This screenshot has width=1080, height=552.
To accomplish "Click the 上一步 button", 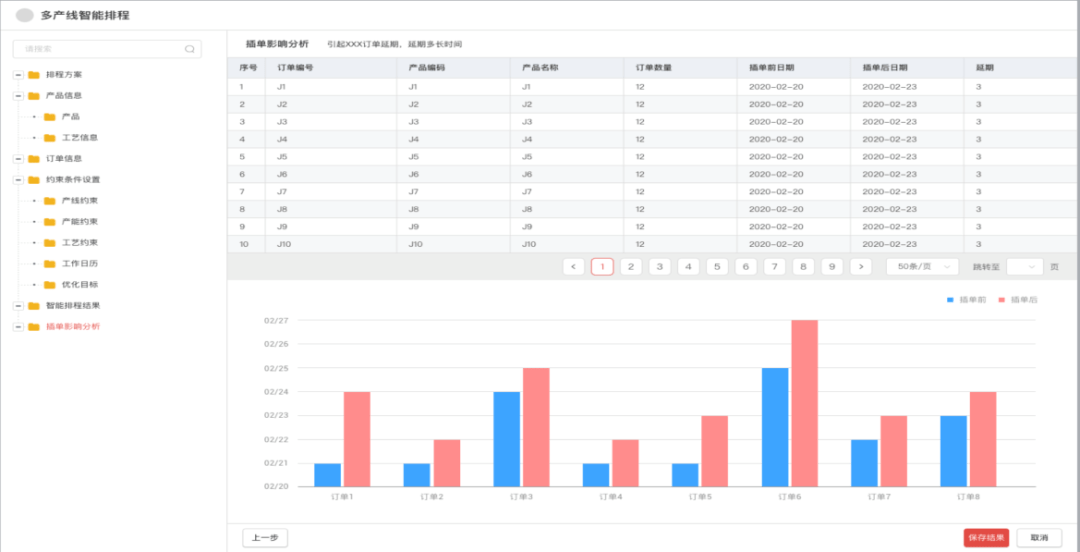I will point(265,538).
